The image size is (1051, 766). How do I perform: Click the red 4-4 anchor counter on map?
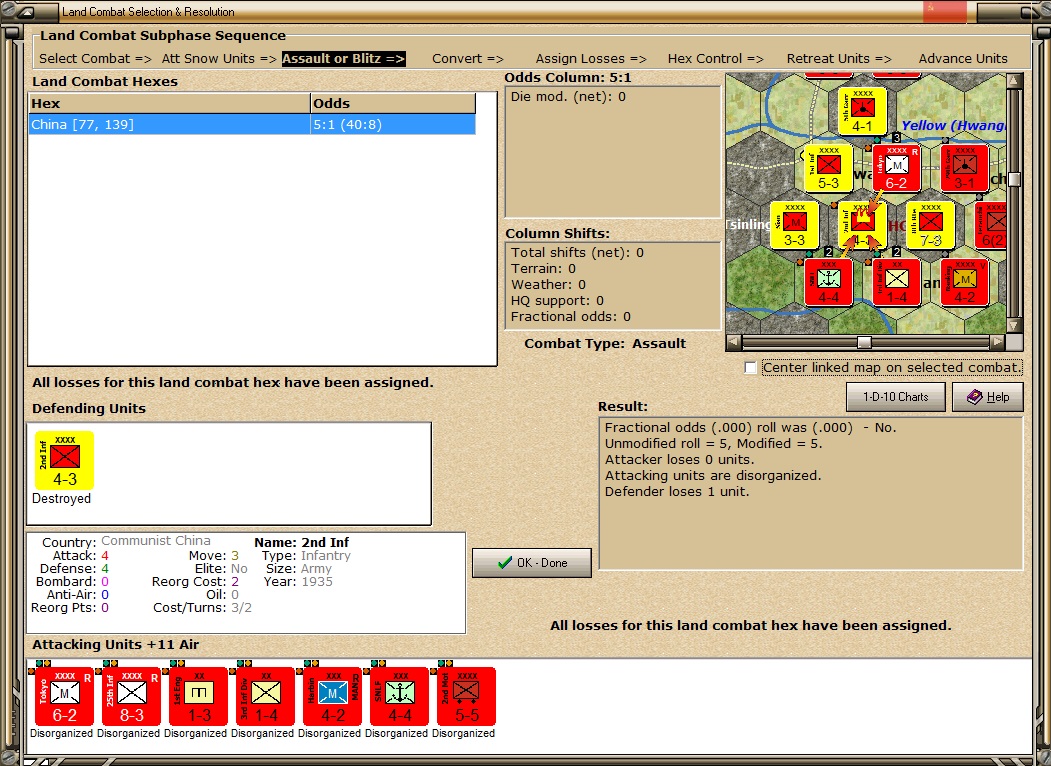[828, 282]
